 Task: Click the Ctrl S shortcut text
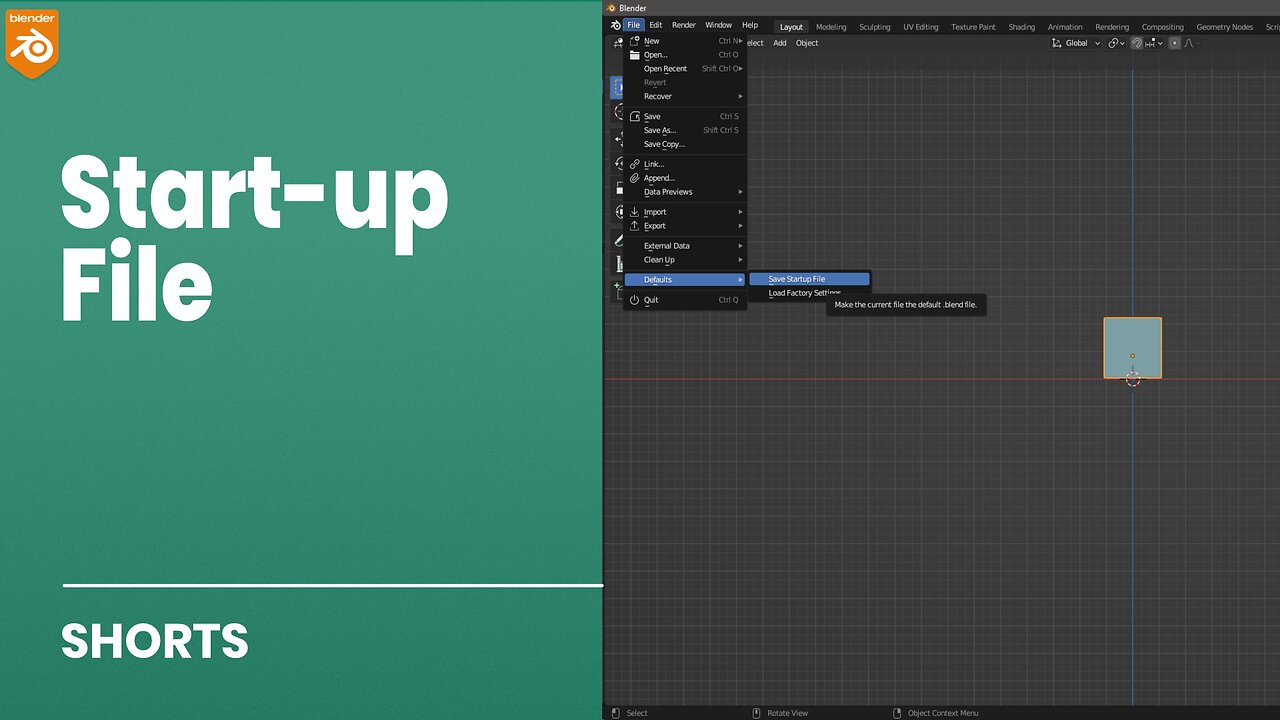coord(729,116)
